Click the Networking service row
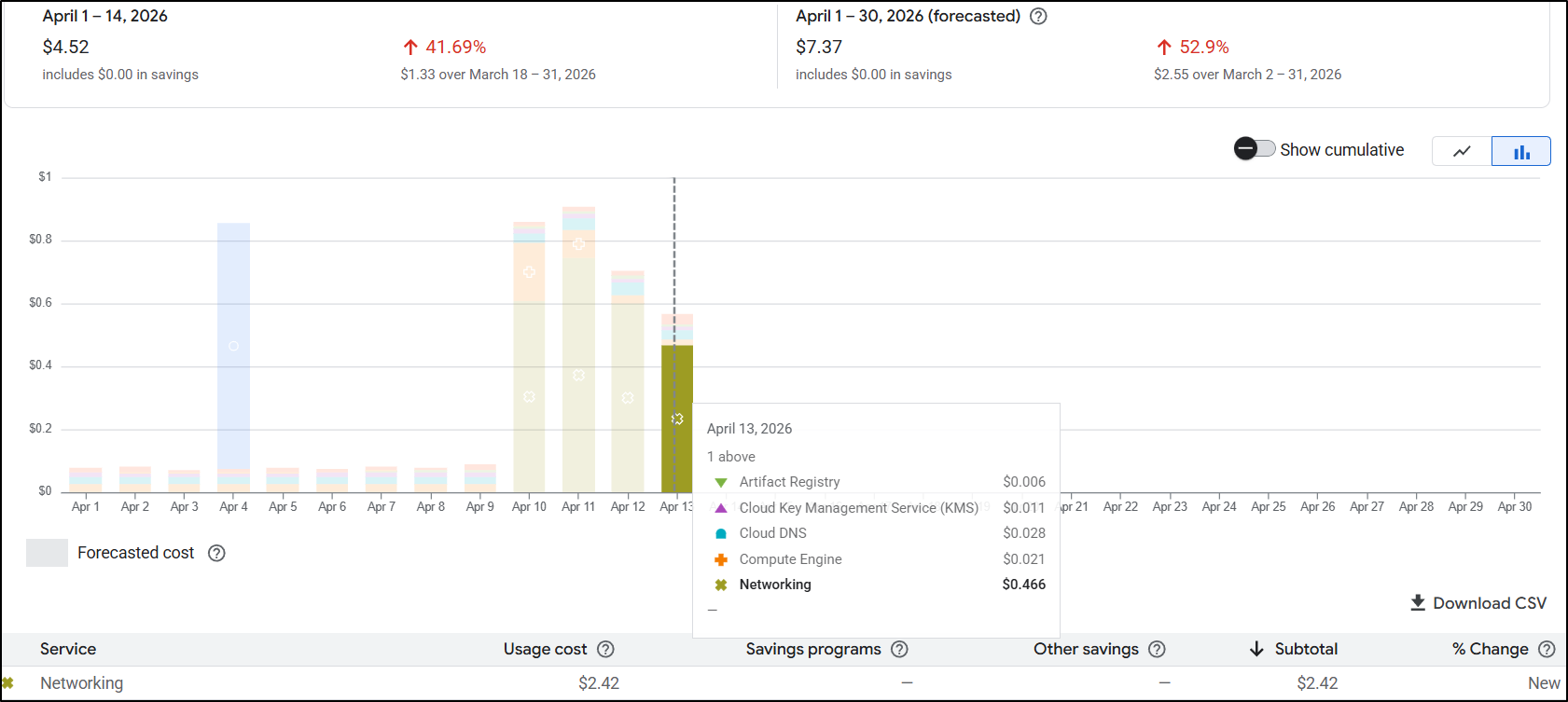This screenshot has height=702, width=1568. point(82,683)
